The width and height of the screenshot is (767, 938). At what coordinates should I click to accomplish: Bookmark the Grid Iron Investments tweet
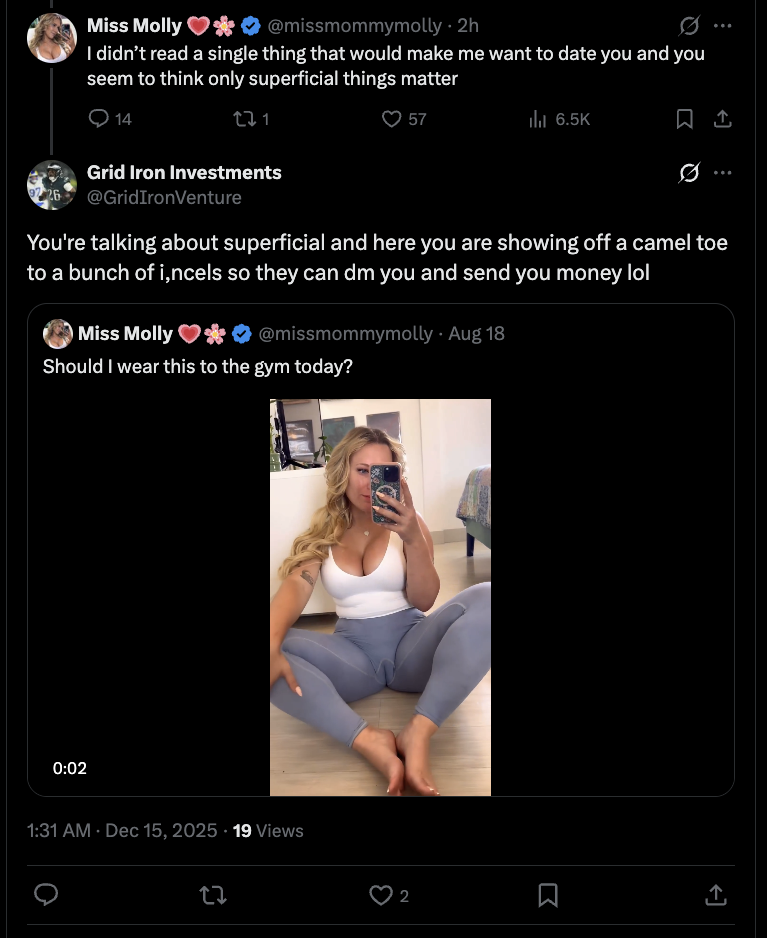548,895
